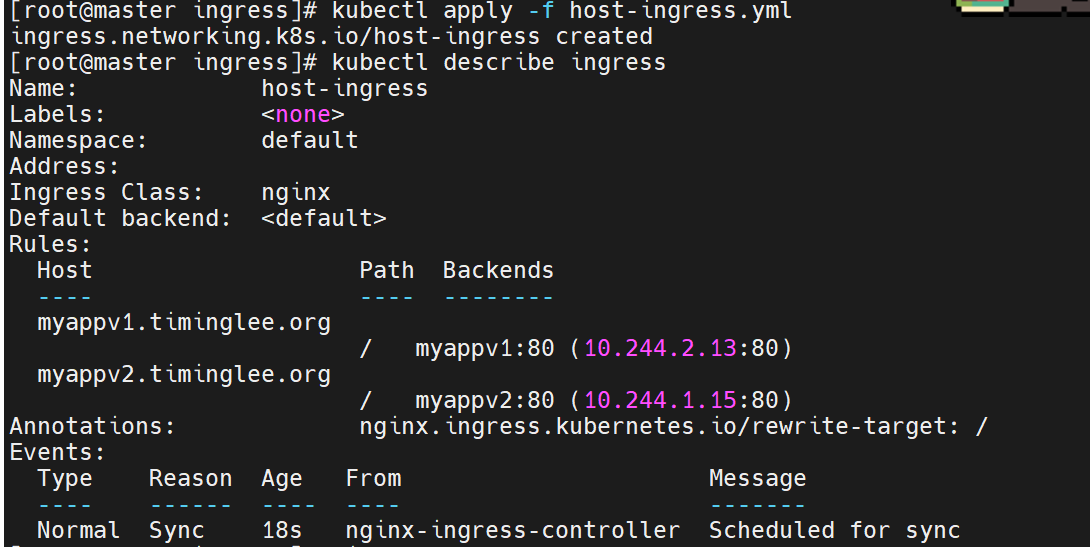Image resolution: width=1090 pixels, height=547 pixels.
Task: Click the 'Host' column header
Action: coord(64,270)
